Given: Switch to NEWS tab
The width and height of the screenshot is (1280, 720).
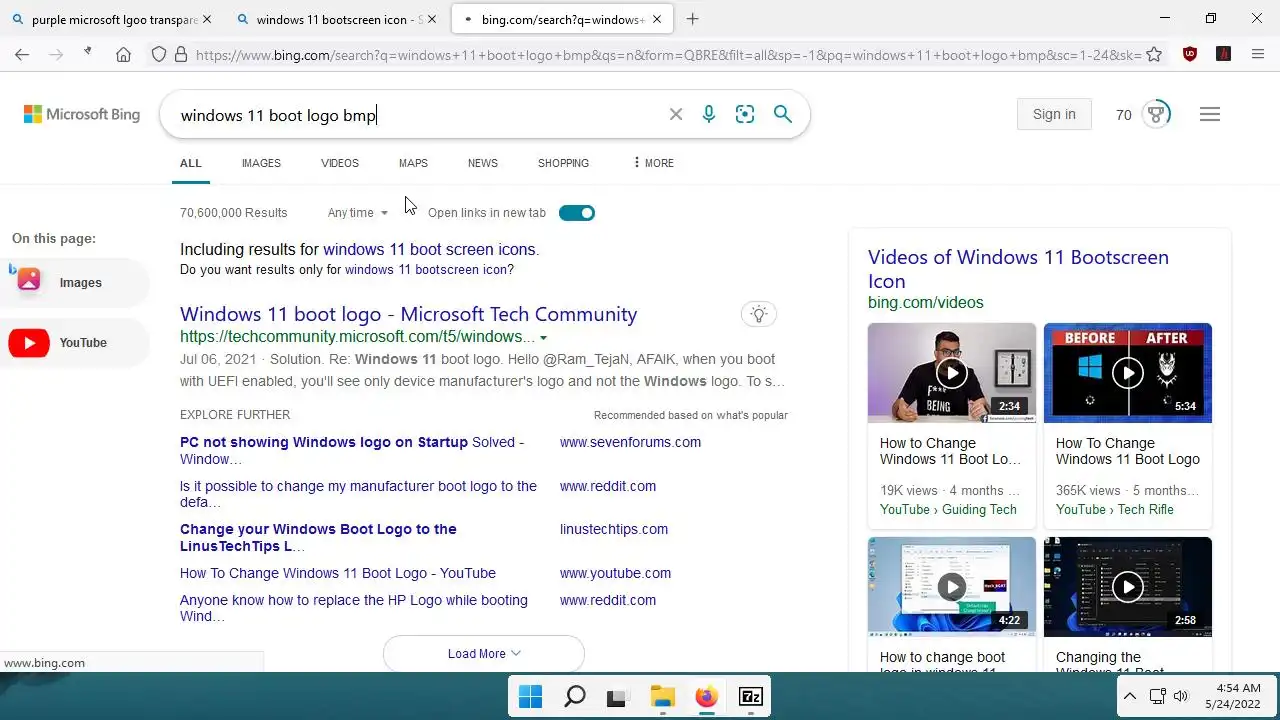Looking at the screenshot, I should click(483, 163).
